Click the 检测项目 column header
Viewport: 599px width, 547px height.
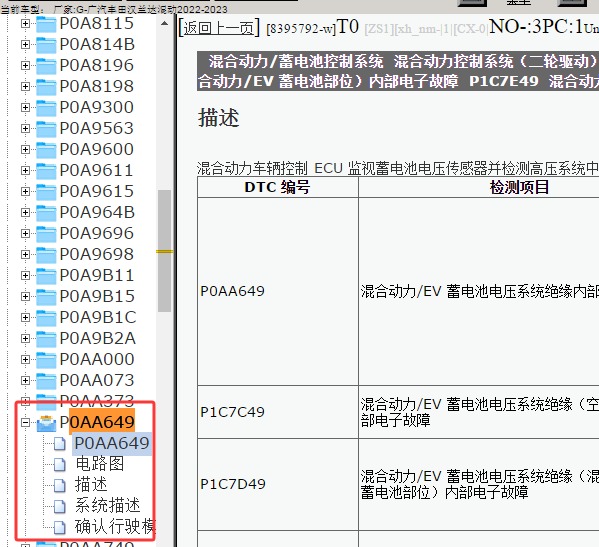click(519, 188)
